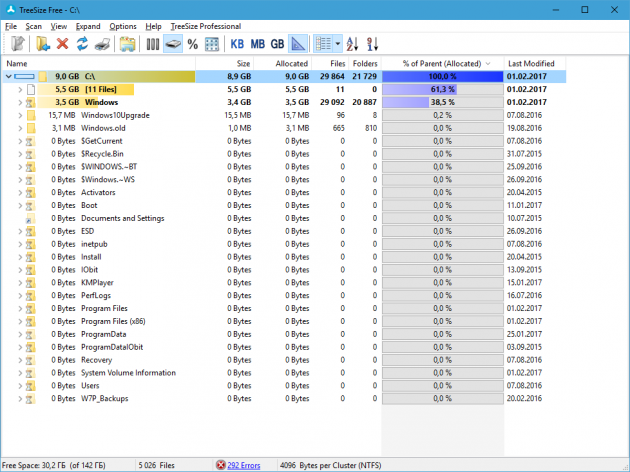
Task: Toggle the file count grid icon
Action: tap(212, 44)
